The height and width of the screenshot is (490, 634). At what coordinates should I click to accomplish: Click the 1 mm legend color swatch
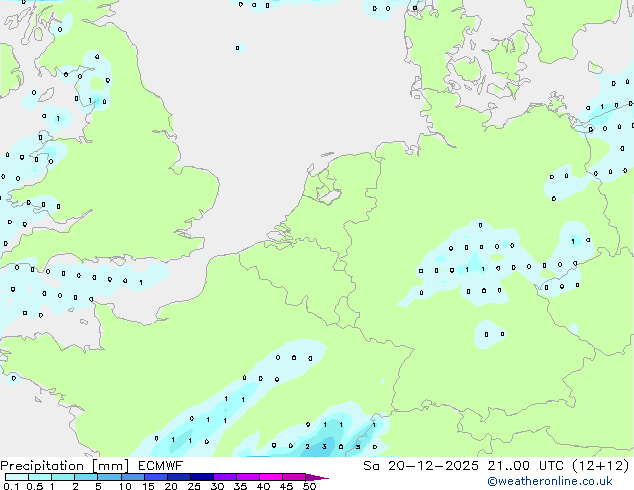(63, 477)
